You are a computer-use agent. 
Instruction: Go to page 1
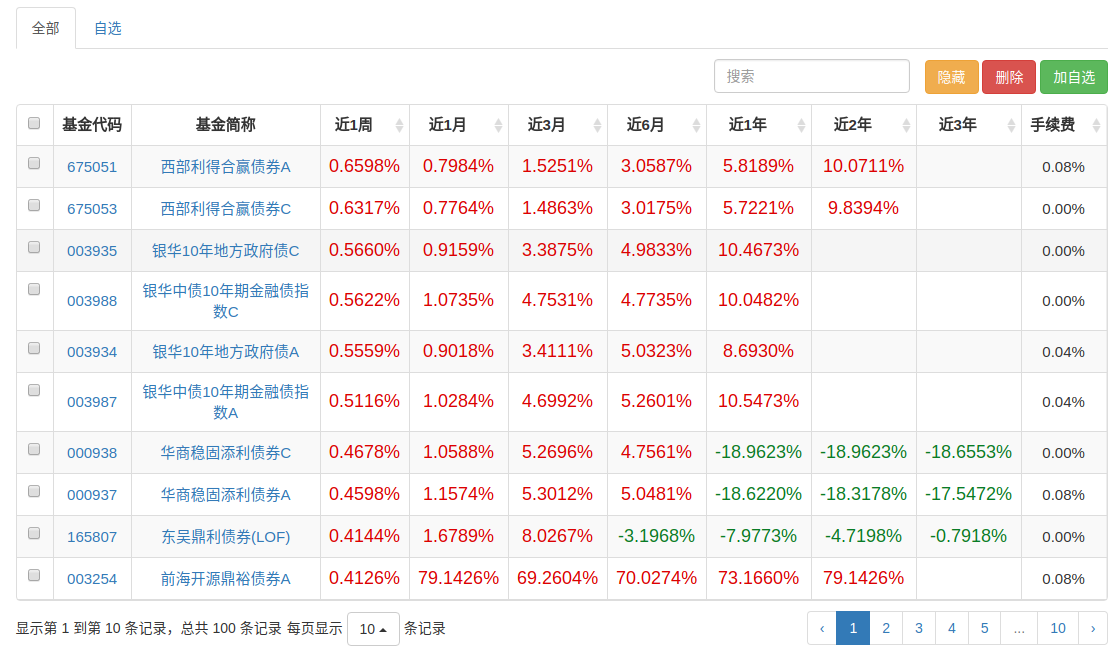(x=853, y=628)
